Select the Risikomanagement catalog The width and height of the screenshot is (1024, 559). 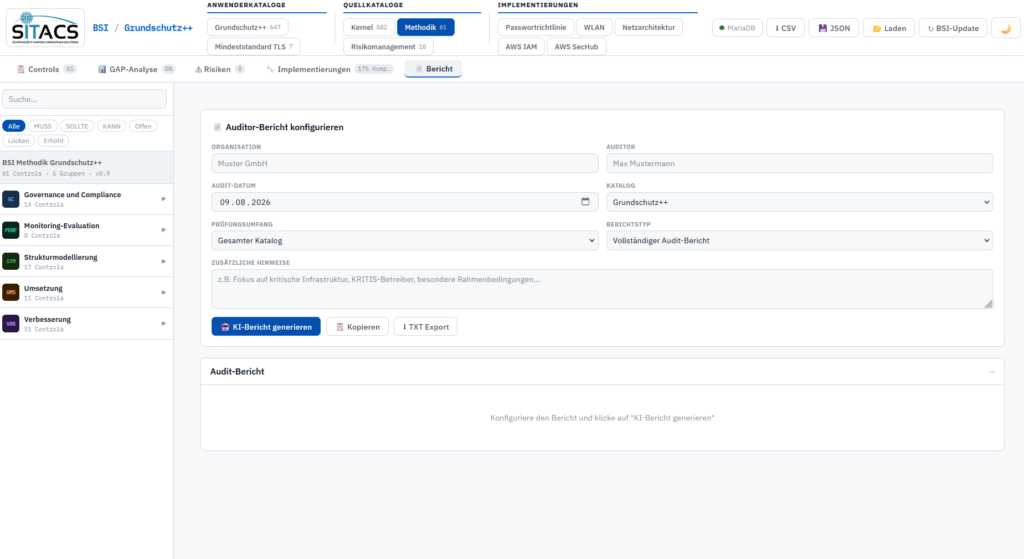388,46
